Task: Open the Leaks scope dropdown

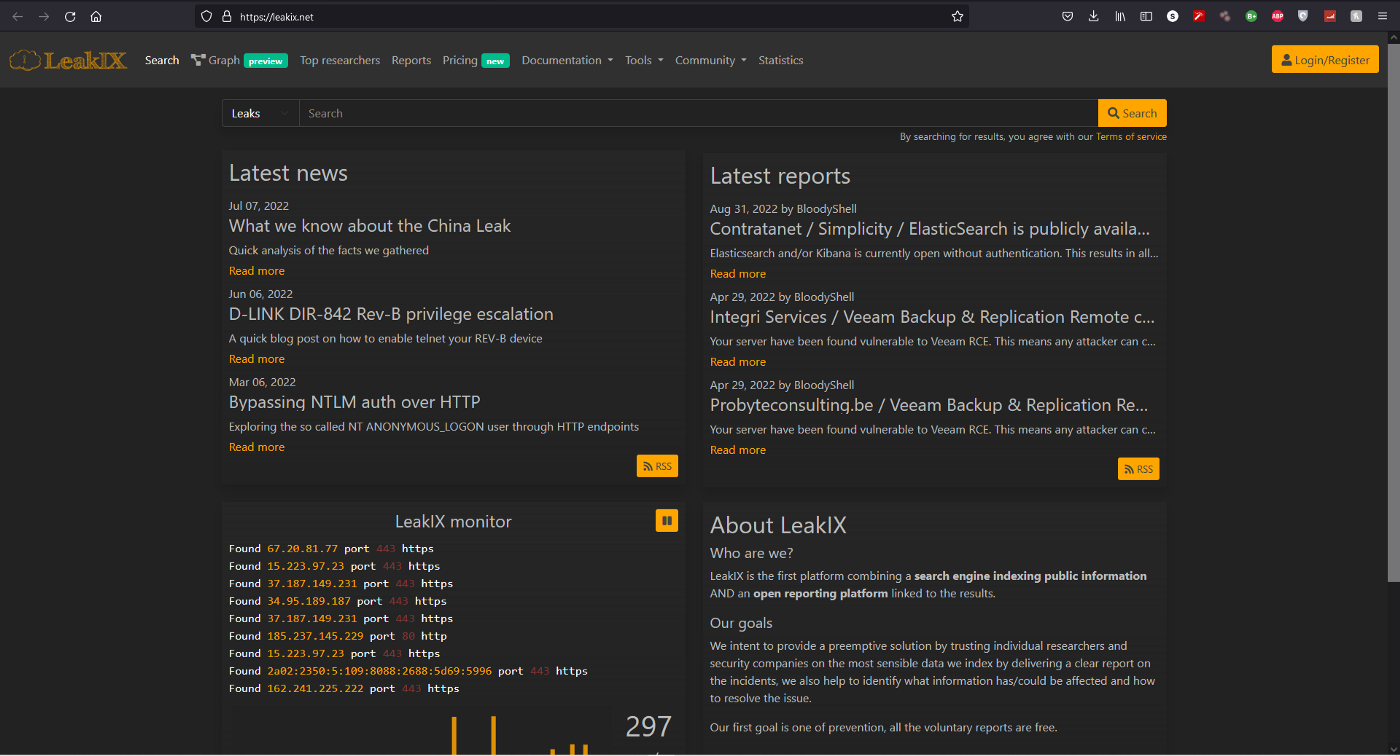Action: 260,113
